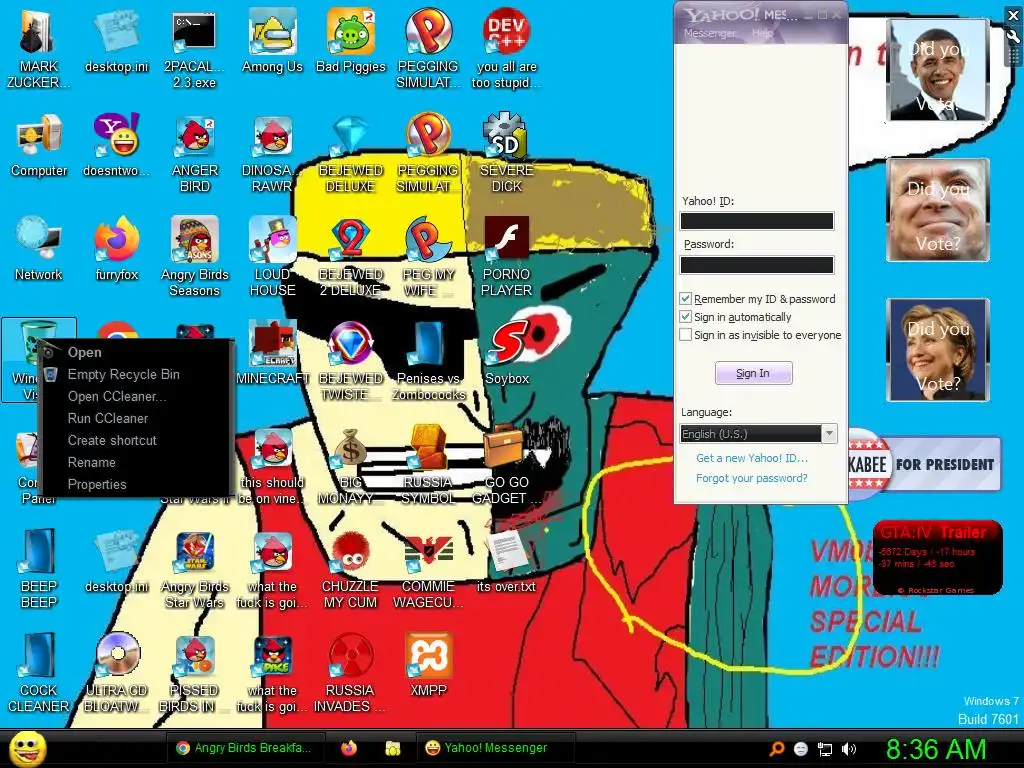Image resolution: width=1024 pixels, height=768 pixels.
Task: Select the RUSSIA SYMBOL desktop icon
Action: tap(428, 464)
